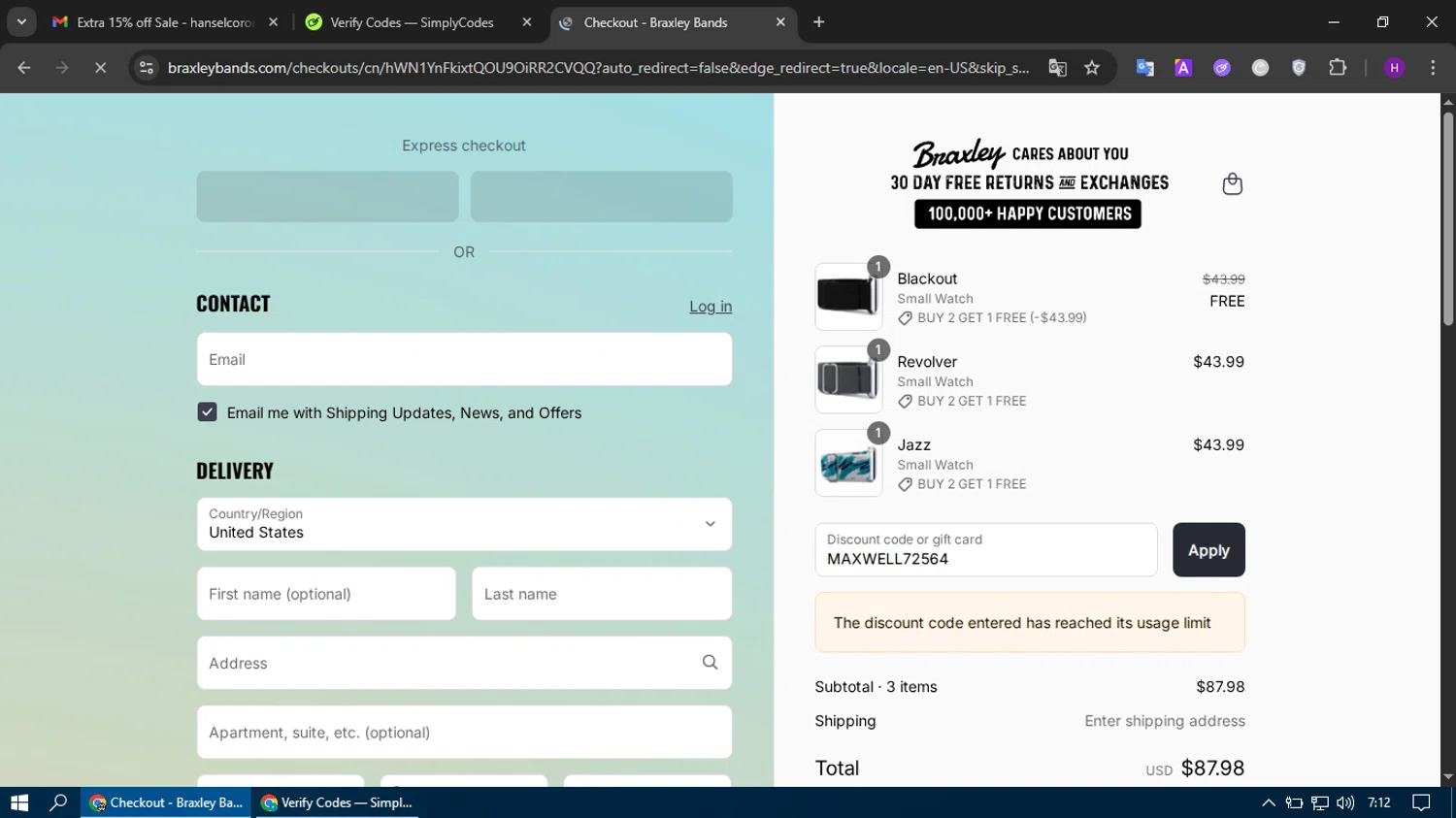Open the volume control in tray

(x=1345, y=802)
